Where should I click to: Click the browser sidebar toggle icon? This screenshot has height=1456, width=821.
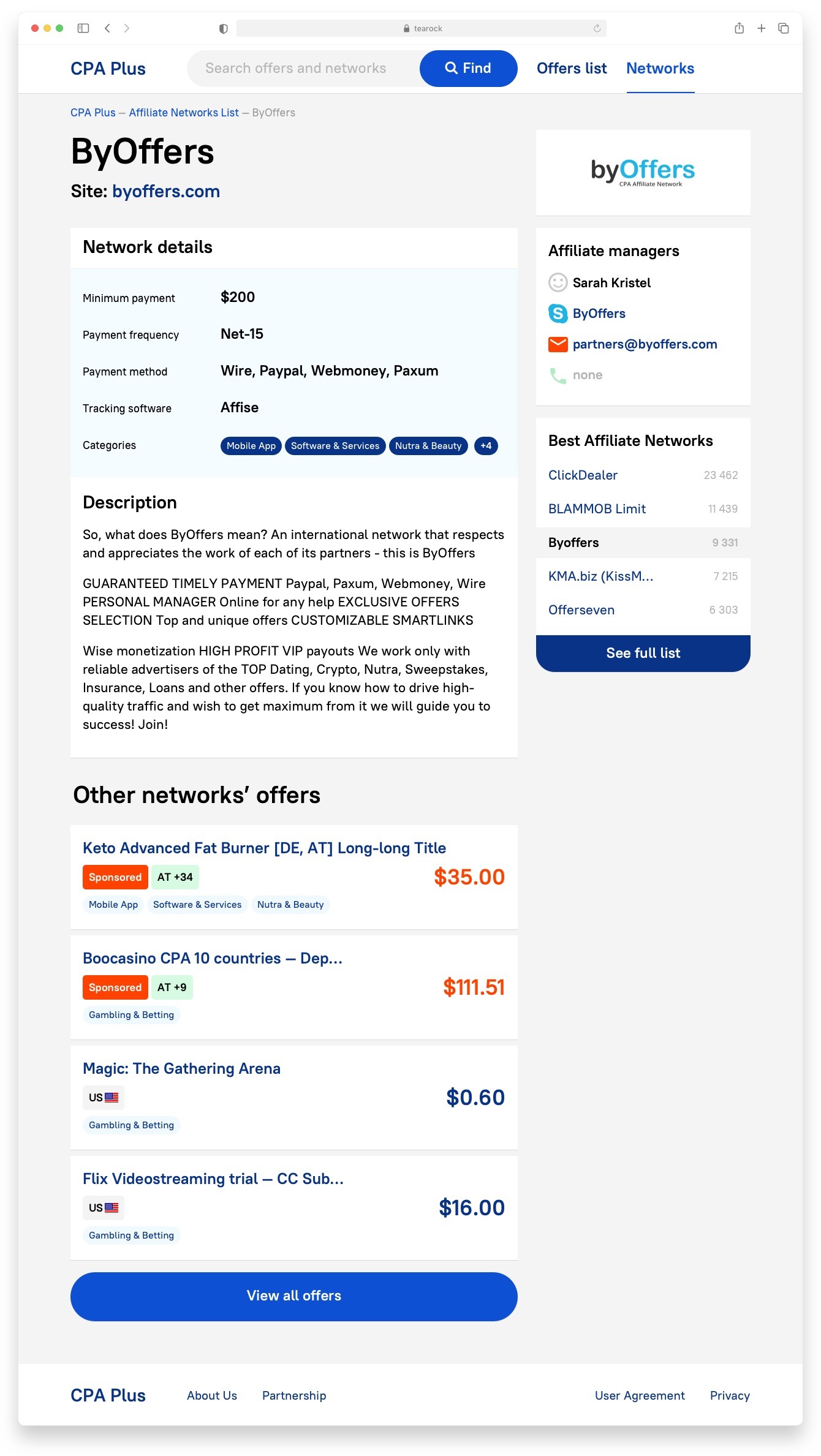(x=83, y=28)
